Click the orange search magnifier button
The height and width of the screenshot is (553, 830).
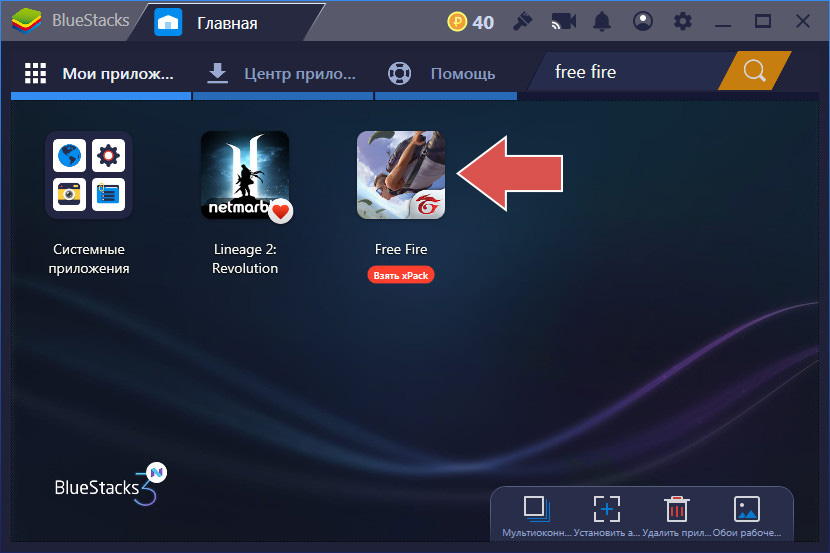click(x=754, y=70)
